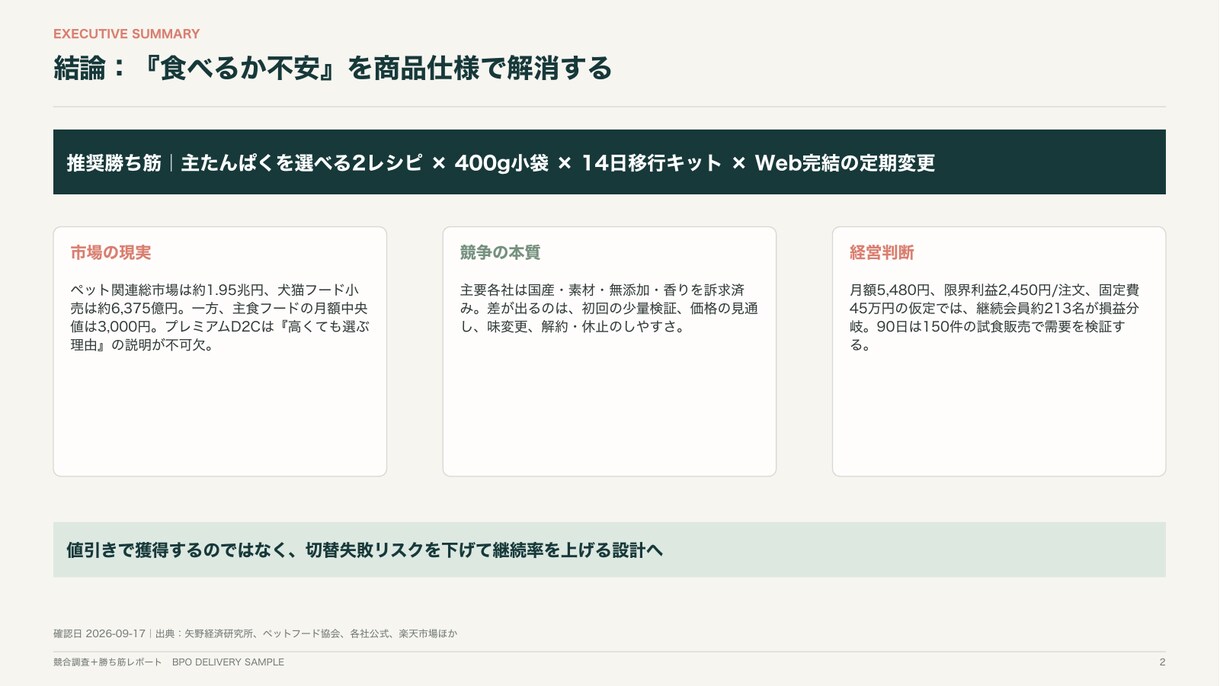Image resolution: width=1220 pixels, height=686 pixels.
Task: Click footer text BPO DELIVERY SAMPLE
Action: pyautogui.click(x=228, y=662)
